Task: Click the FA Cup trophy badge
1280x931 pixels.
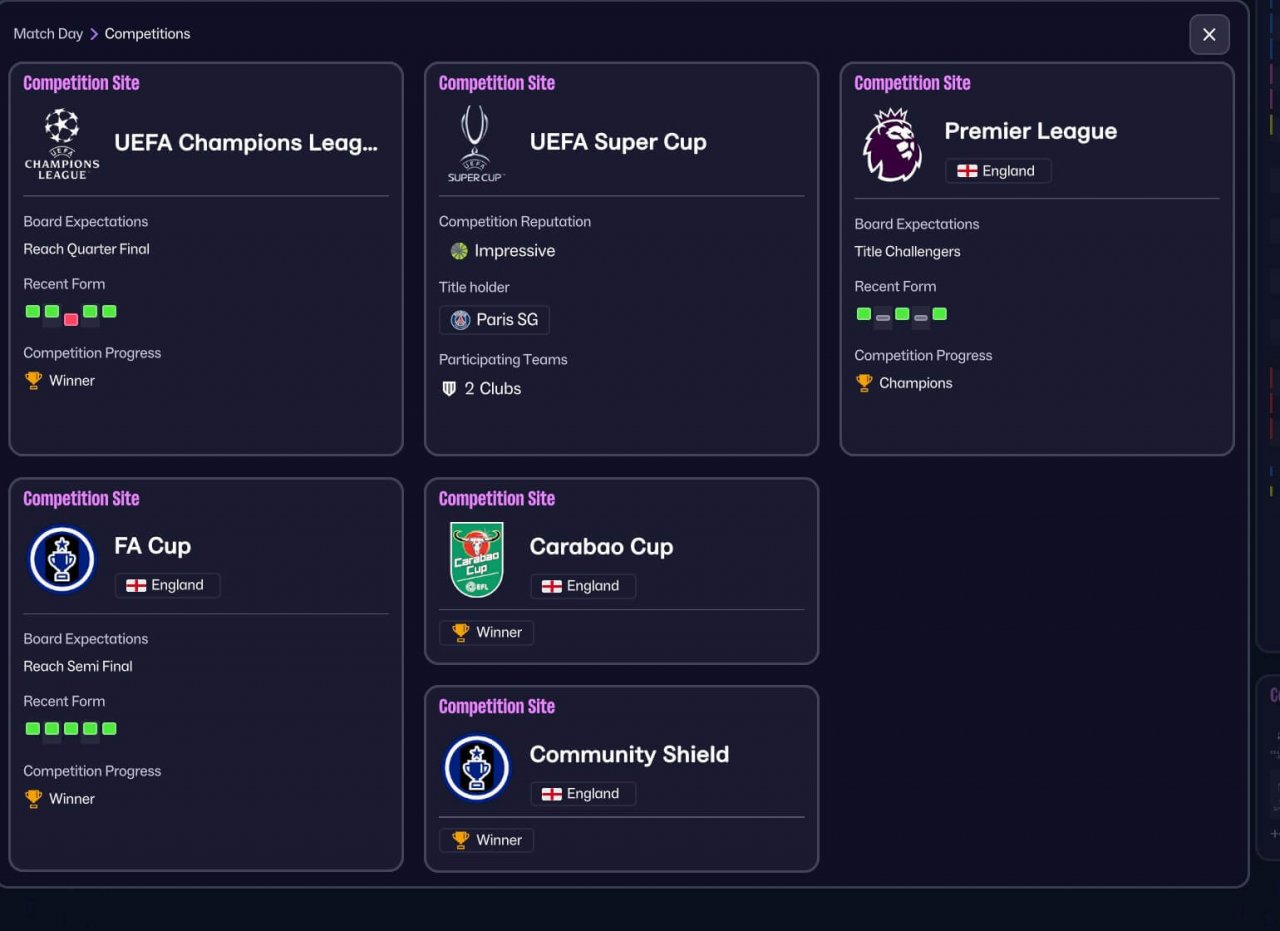Action: click(x=62, y=560)
